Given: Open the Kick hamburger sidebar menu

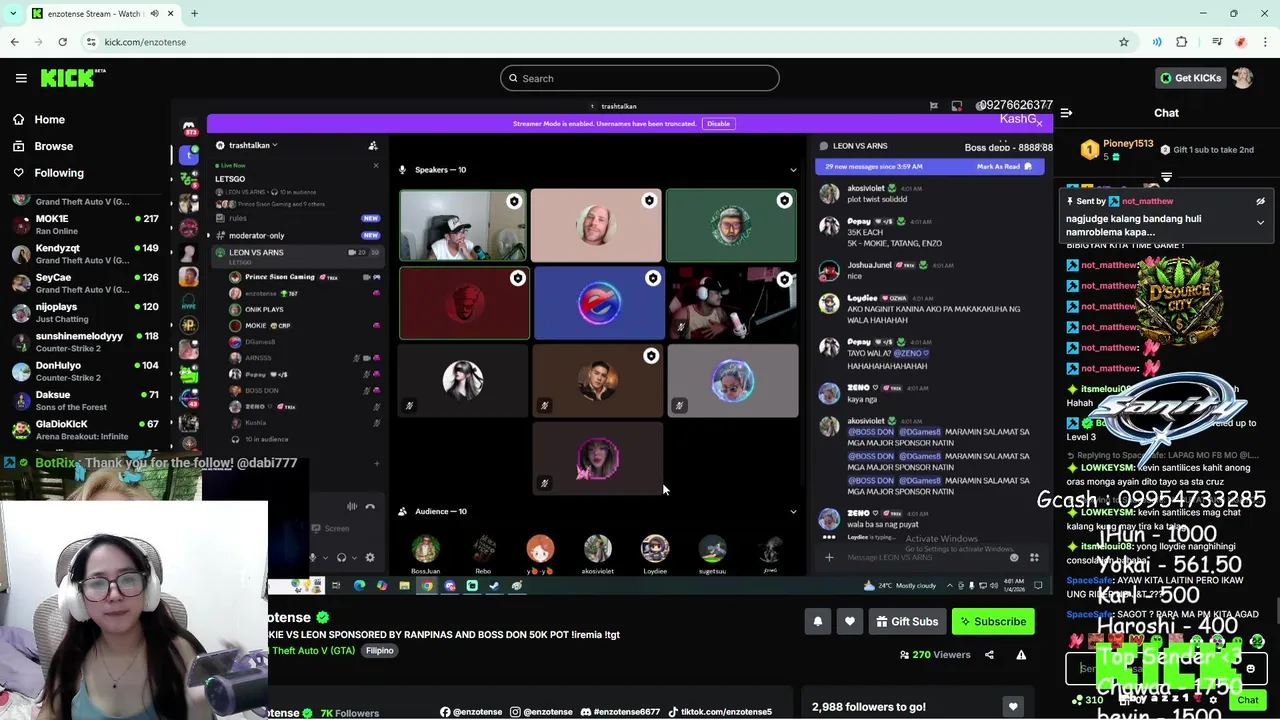Looking at the screenshot, I should tap(21, 78).
